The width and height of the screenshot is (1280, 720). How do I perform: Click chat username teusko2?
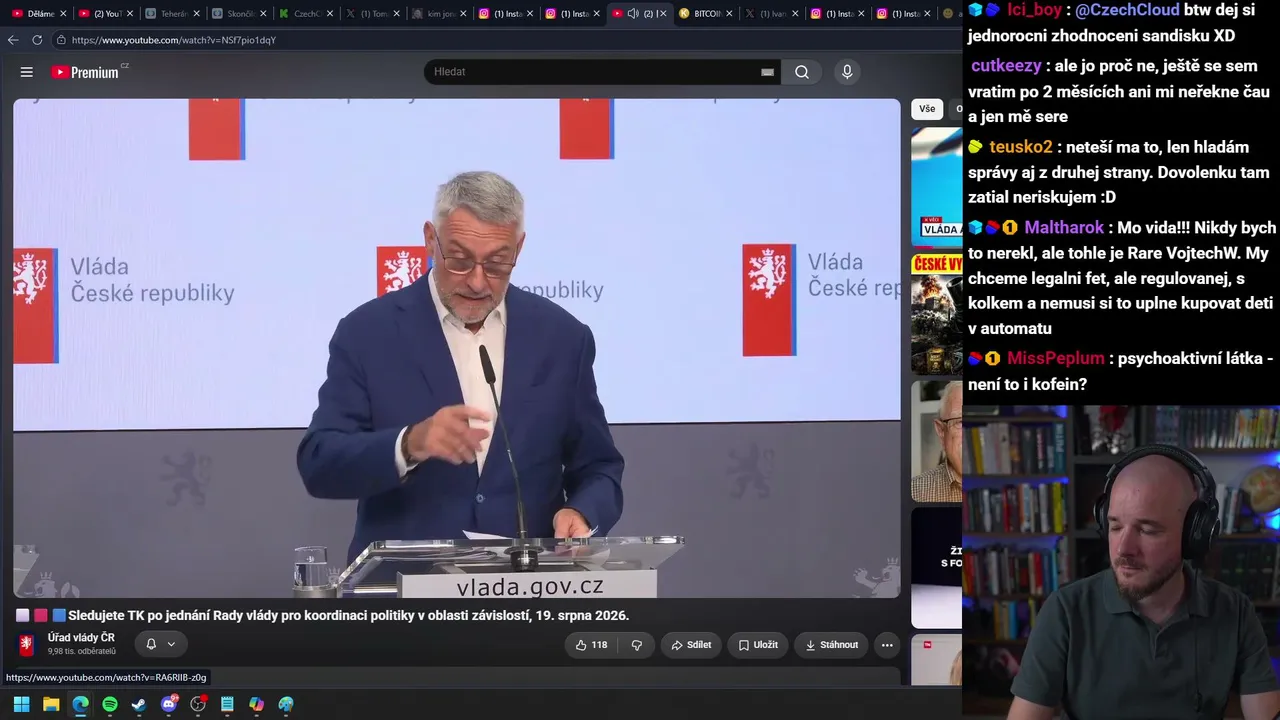(x=1021, y=147)
